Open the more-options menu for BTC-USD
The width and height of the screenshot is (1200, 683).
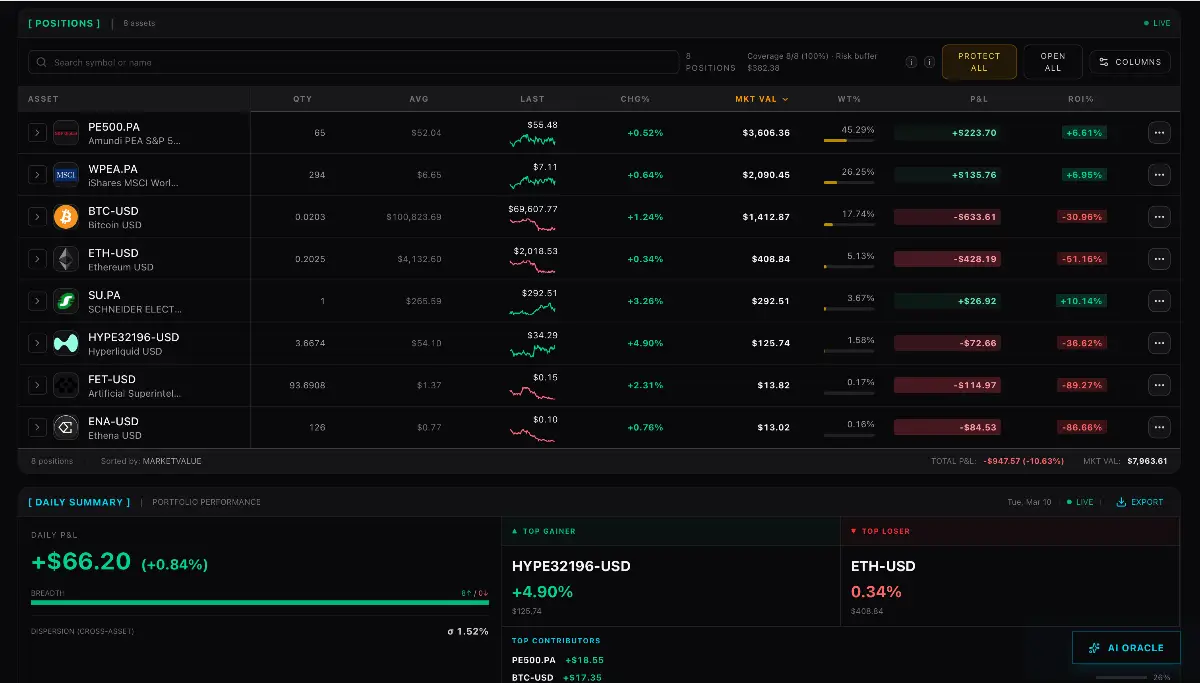[1159, 217]
